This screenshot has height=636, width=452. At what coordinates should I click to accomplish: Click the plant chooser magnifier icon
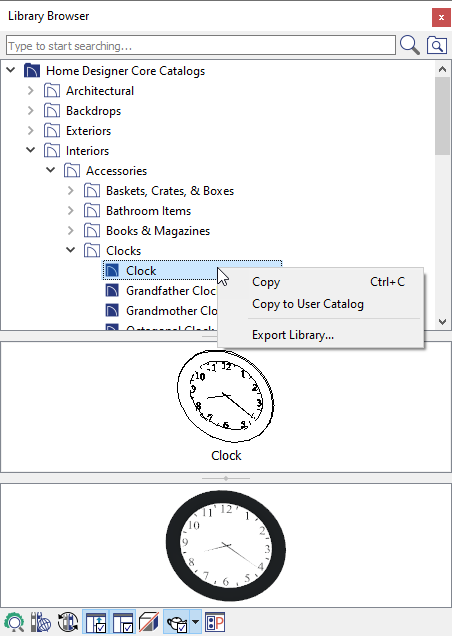tap(14, 622)
